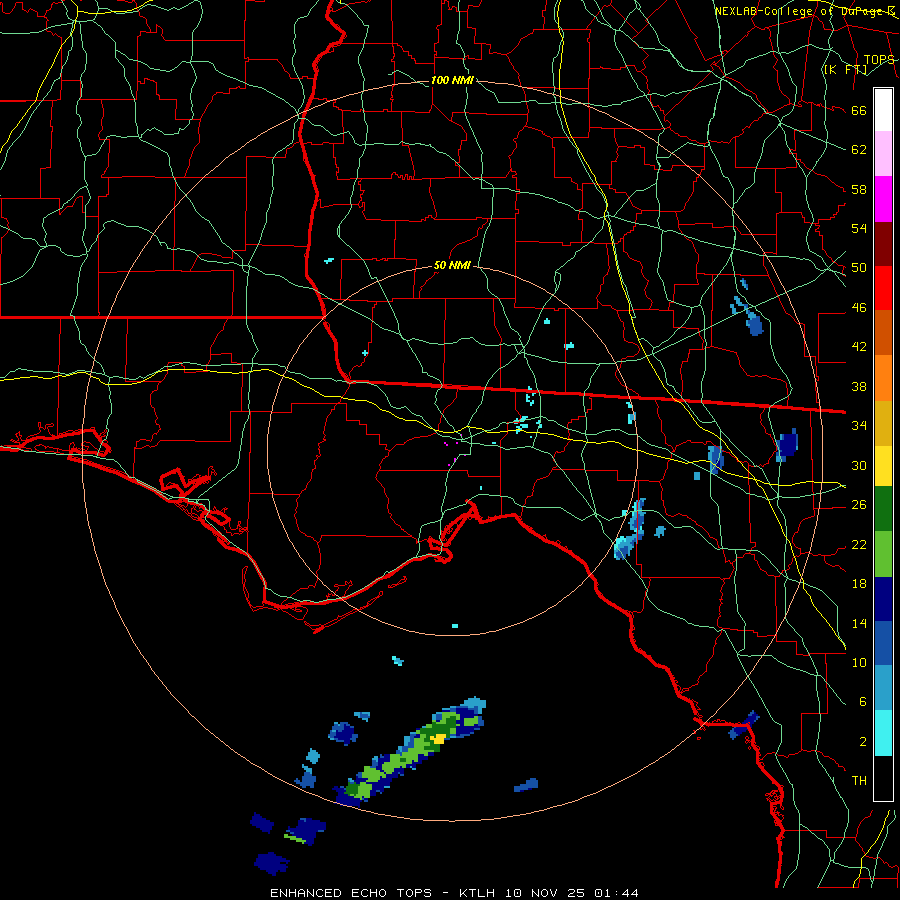900x900 pixels.
Task: Click the "38" legend value
Action: click(x=859, y=386)
